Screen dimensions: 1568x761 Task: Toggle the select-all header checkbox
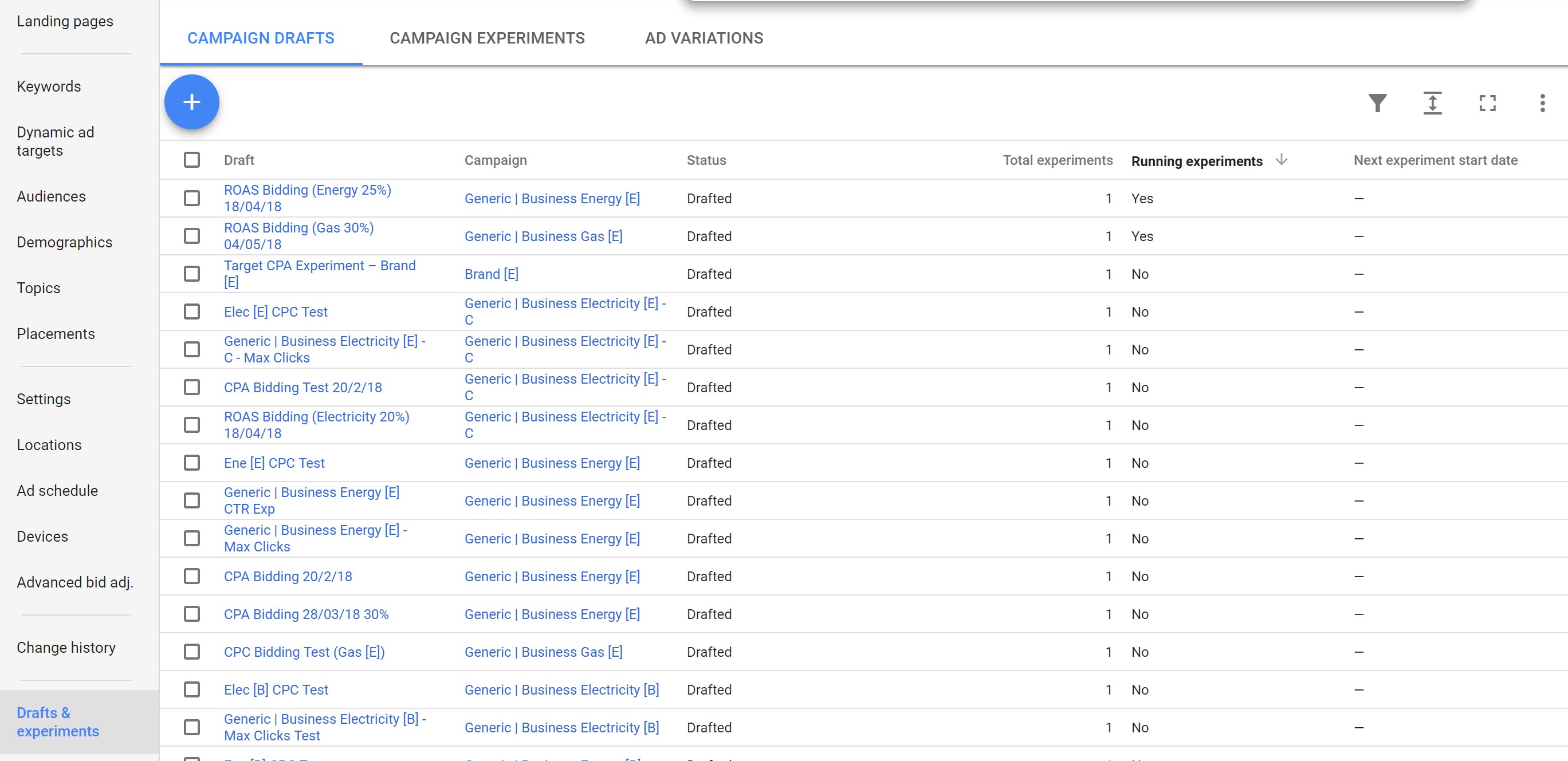tap(192, 160)
